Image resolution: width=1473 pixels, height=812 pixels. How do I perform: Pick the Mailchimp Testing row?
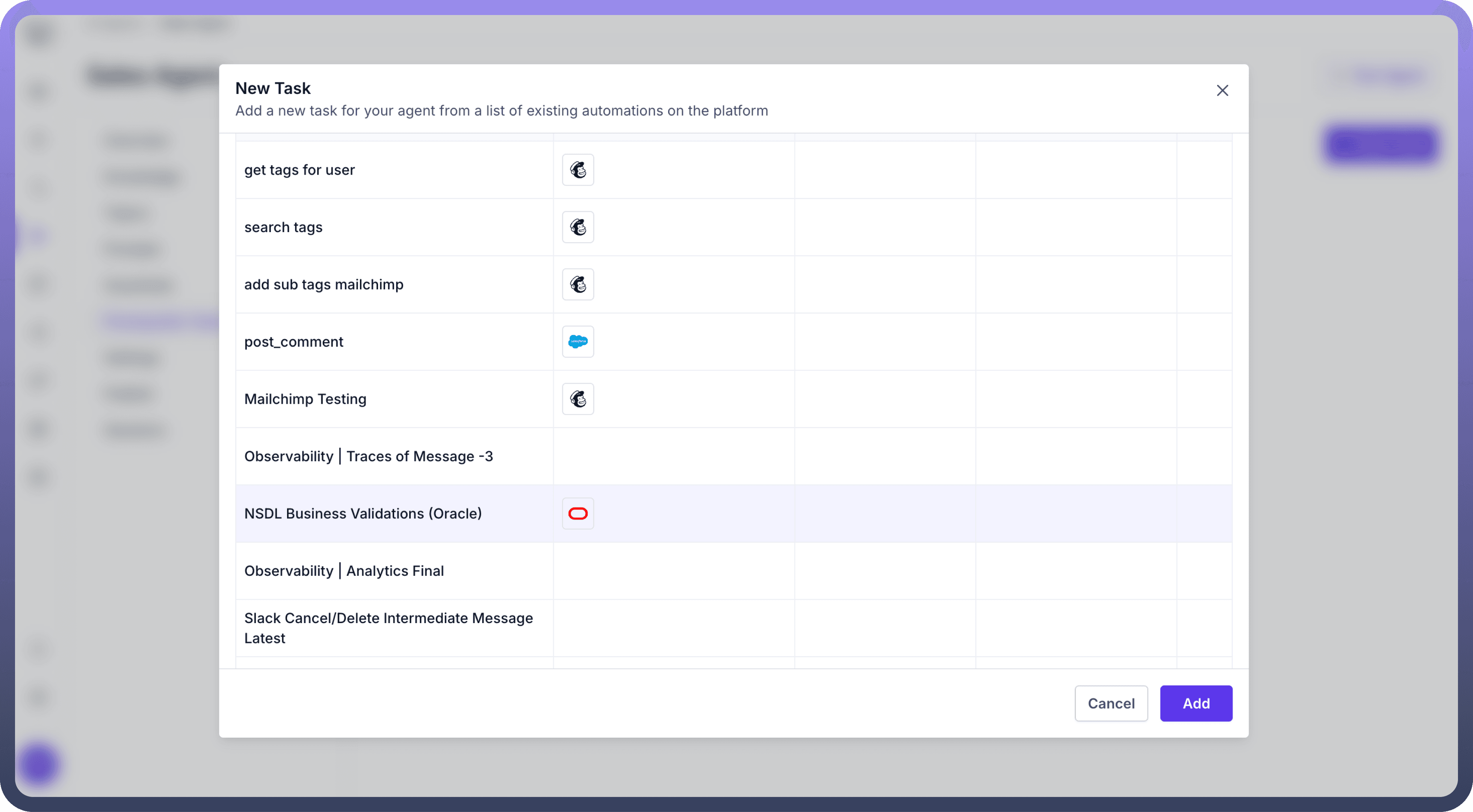click(305, 399)
